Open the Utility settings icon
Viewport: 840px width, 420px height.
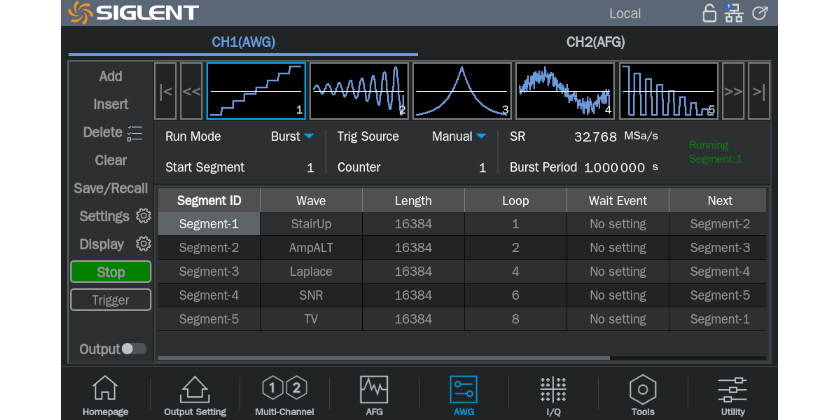[732, 395]
